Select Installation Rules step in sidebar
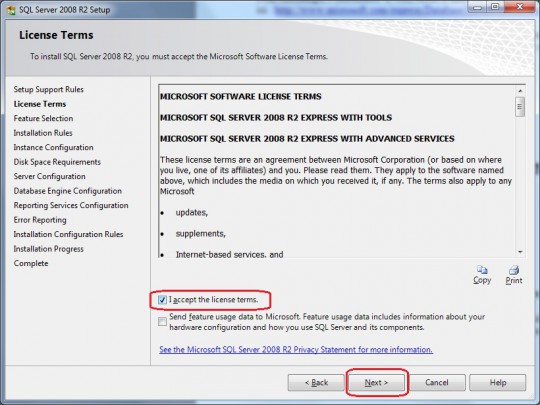Screen dimensions: 540x405 43,133
